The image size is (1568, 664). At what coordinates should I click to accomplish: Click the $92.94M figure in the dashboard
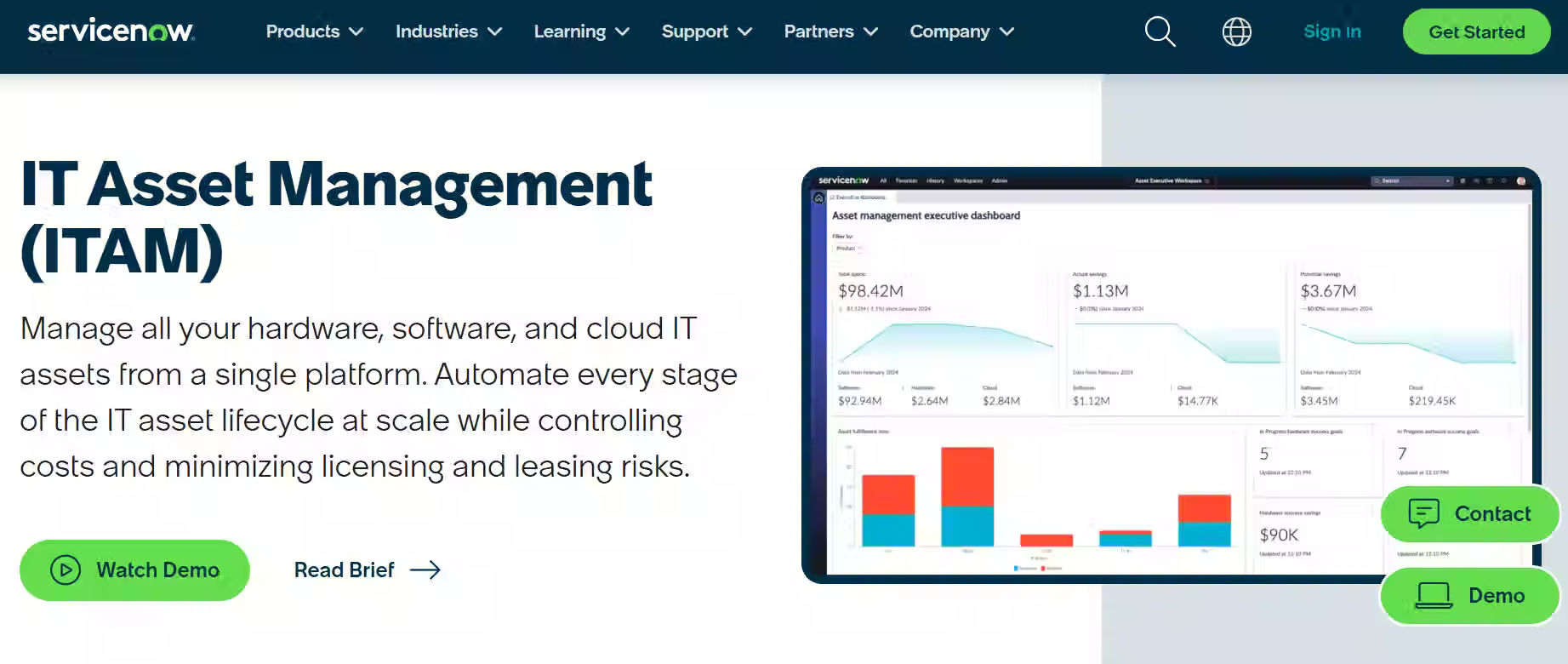click(x=859, y=401)
